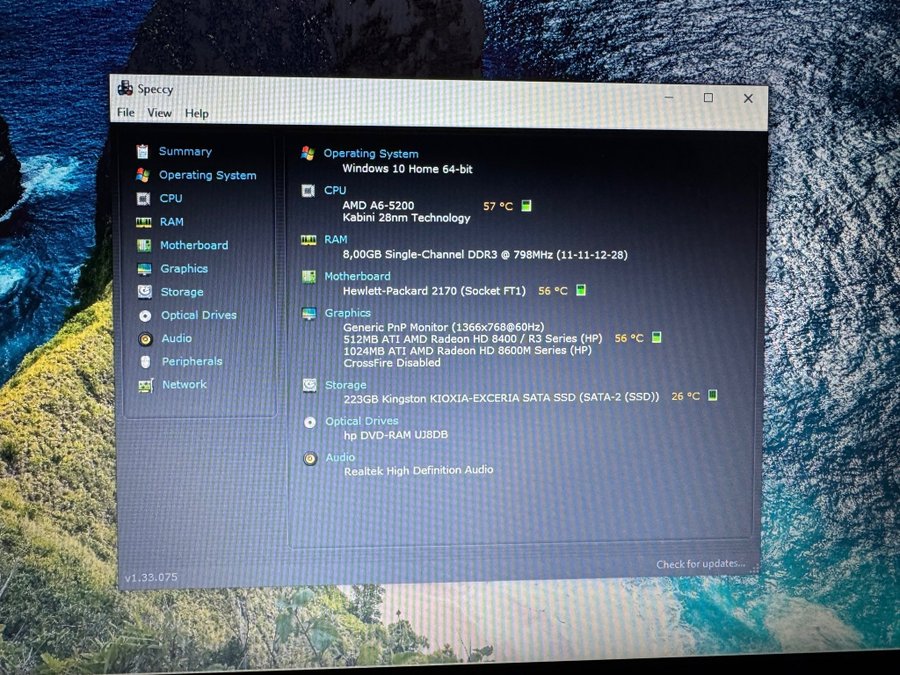The height and width of the screenshot is (675, 900).
Task: Click the chip icon beside CPU heading in summary
Action: [x=308, y=191]
